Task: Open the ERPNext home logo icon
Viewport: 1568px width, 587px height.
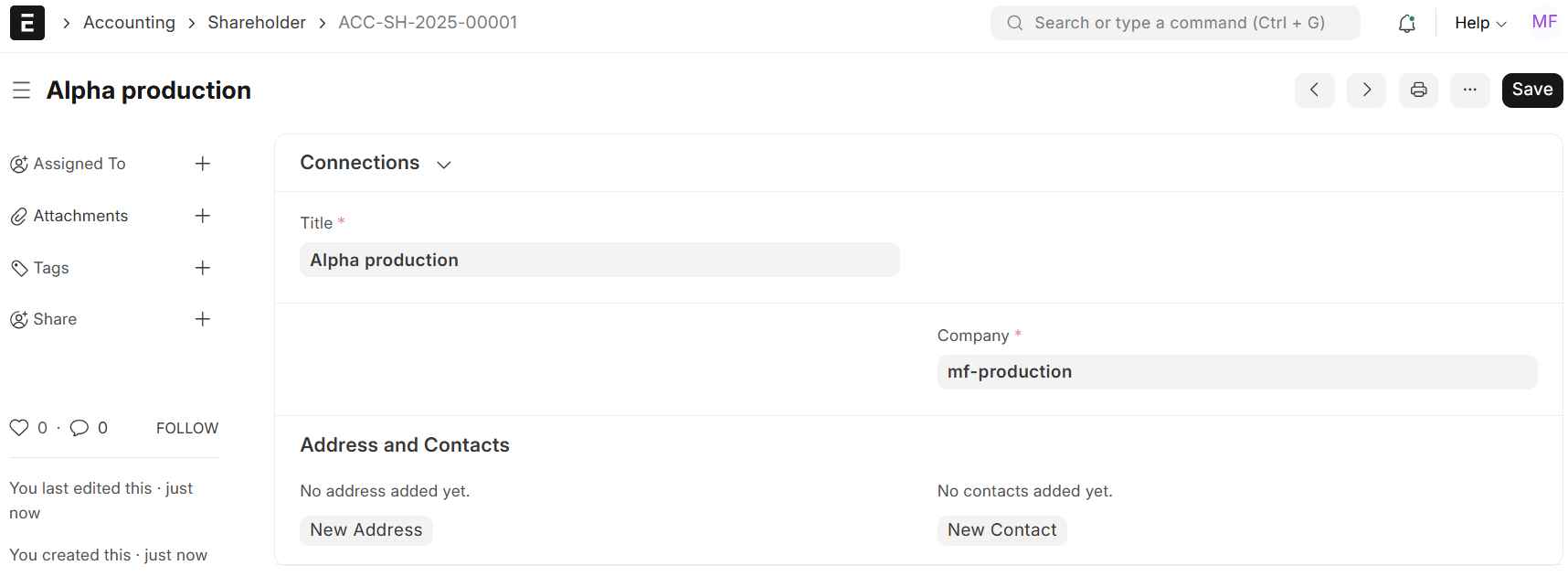Action: (27, 23)
